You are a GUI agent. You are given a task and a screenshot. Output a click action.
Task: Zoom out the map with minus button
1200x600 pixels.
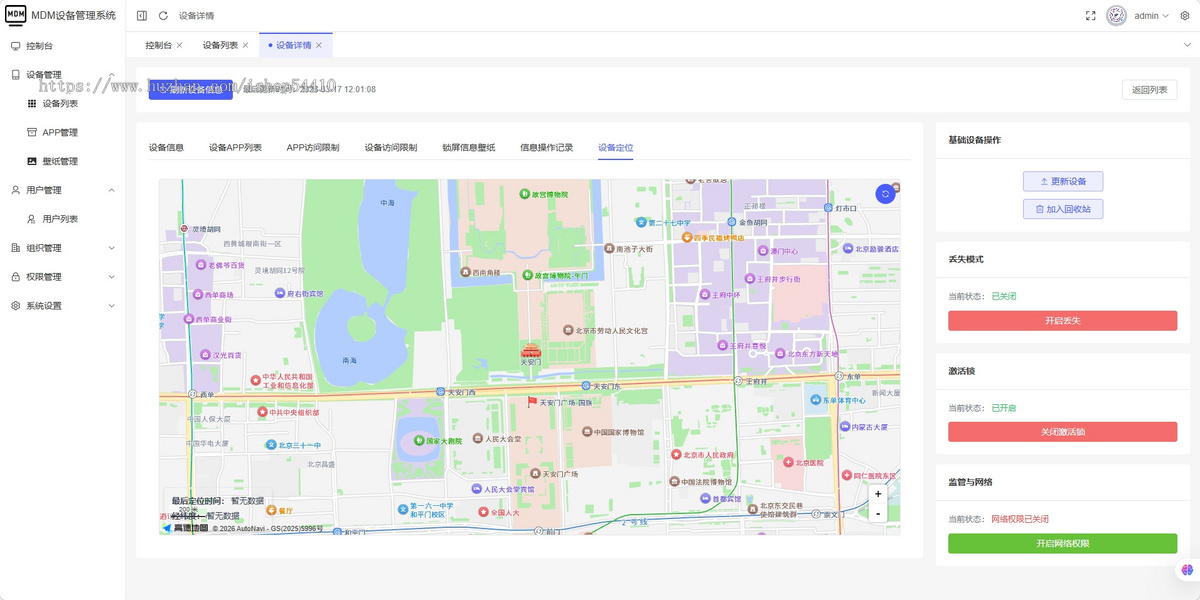(878, 513)
